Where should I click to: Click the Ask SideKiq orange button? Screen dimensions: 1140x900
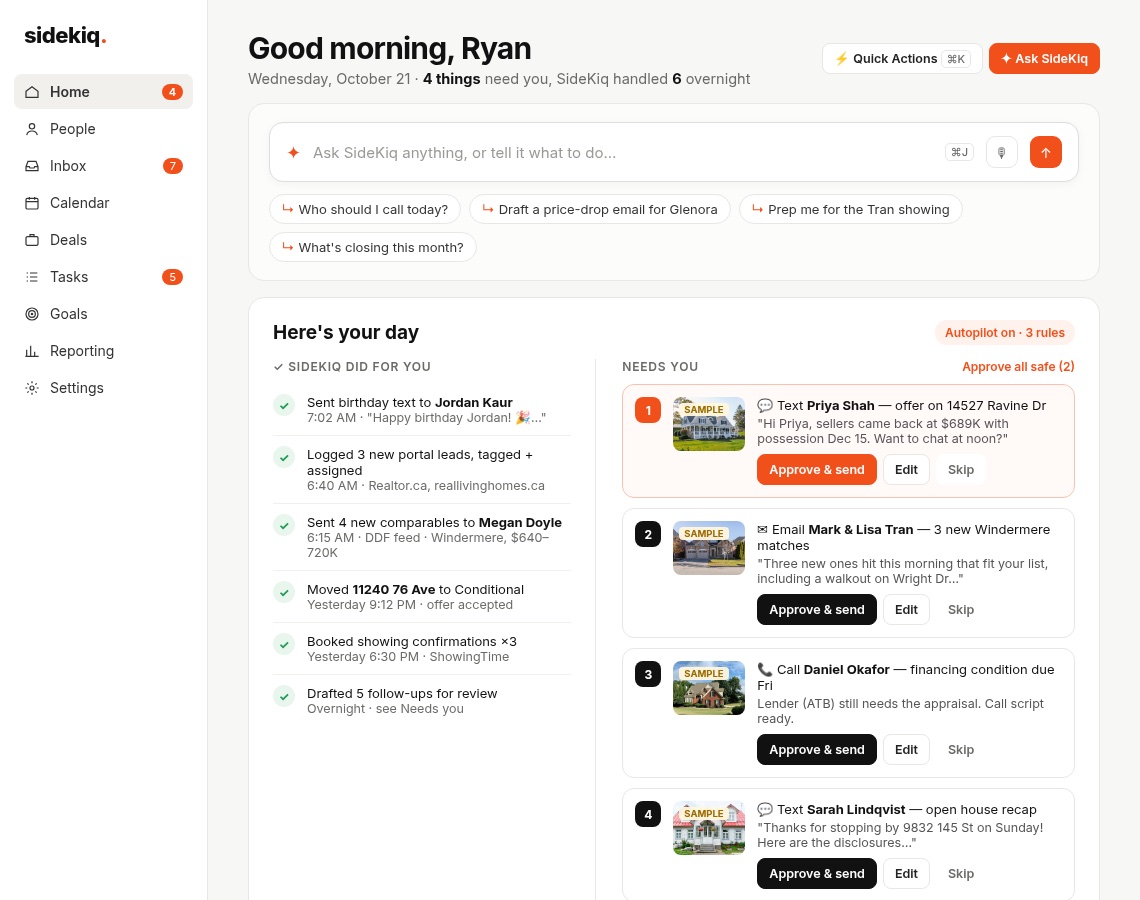tap(1044, 59)
